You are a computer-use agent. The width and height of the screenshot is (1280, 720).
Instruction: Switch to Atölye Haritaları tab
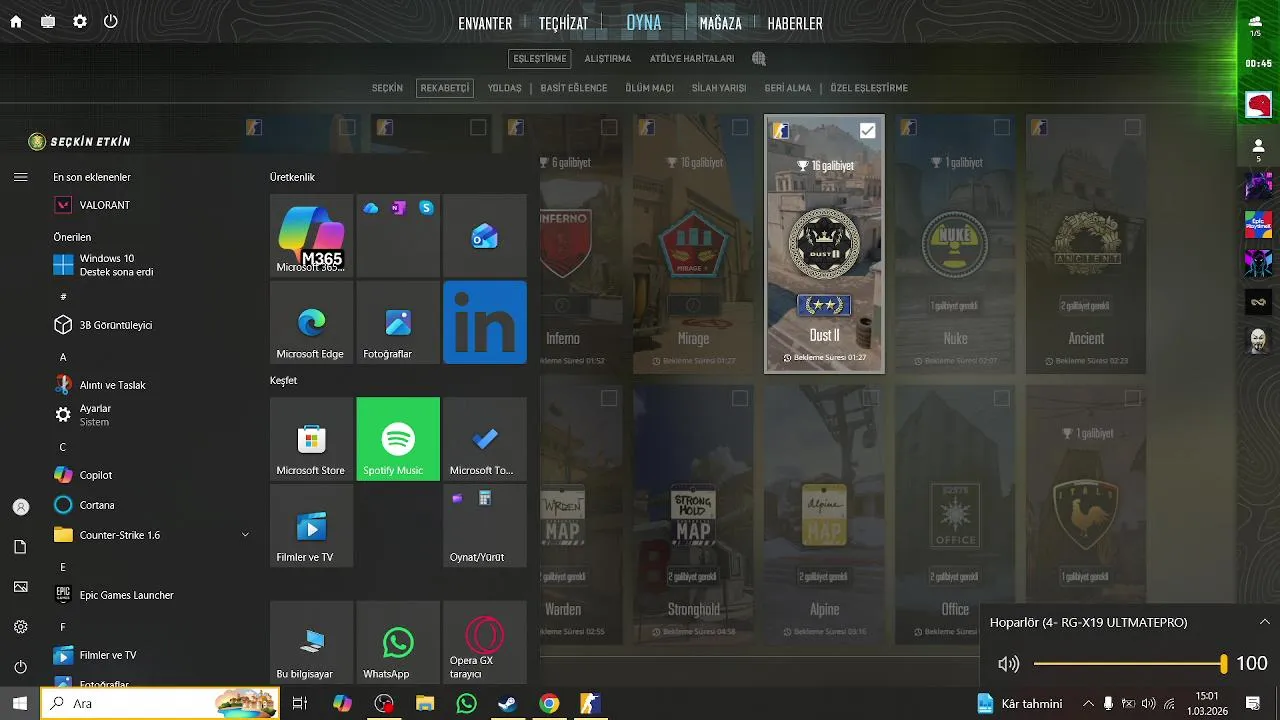[692, 59]
